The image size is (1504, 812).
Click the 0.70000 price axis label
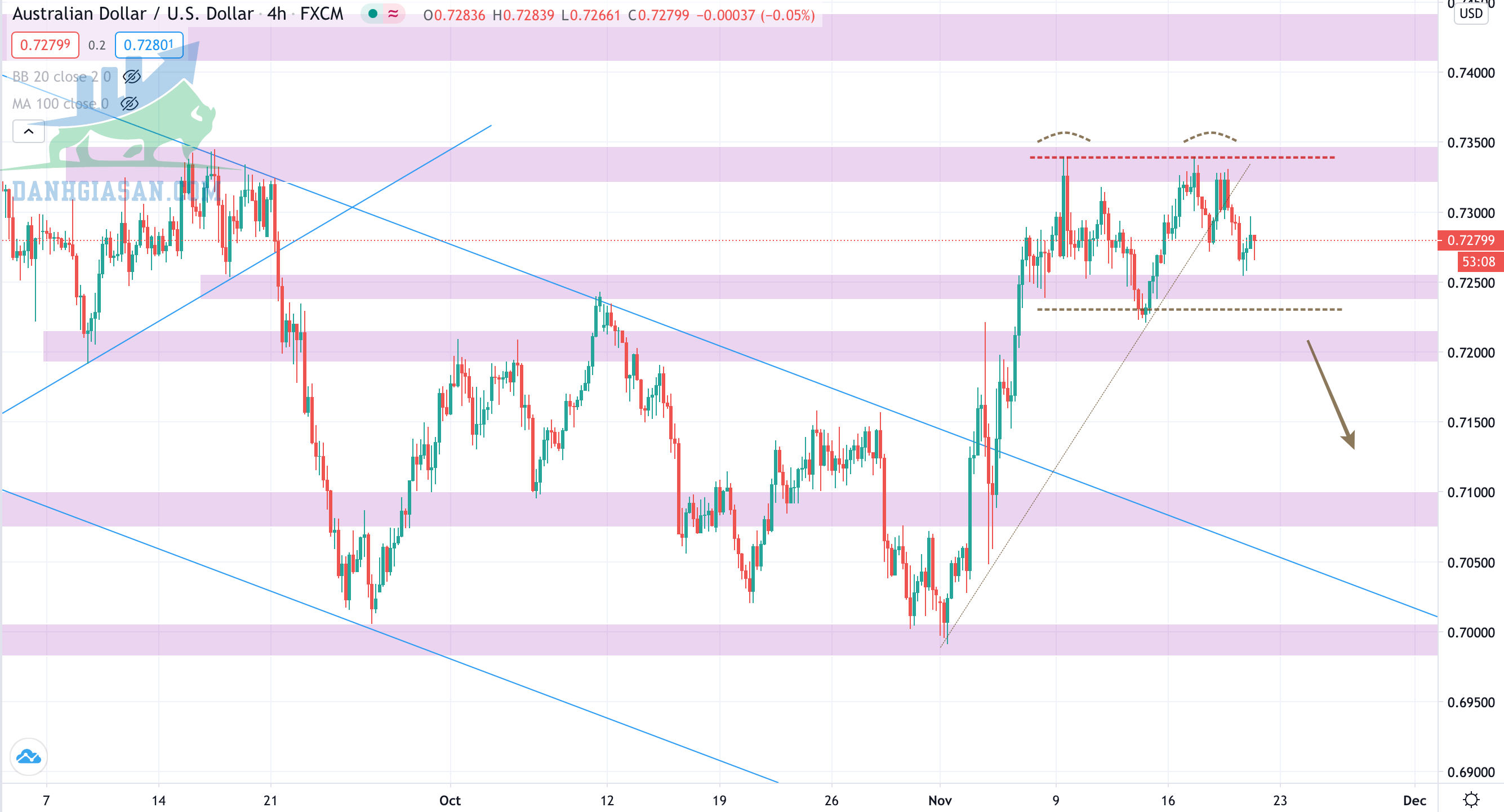pyautogui.click(x=1471, y=632)
